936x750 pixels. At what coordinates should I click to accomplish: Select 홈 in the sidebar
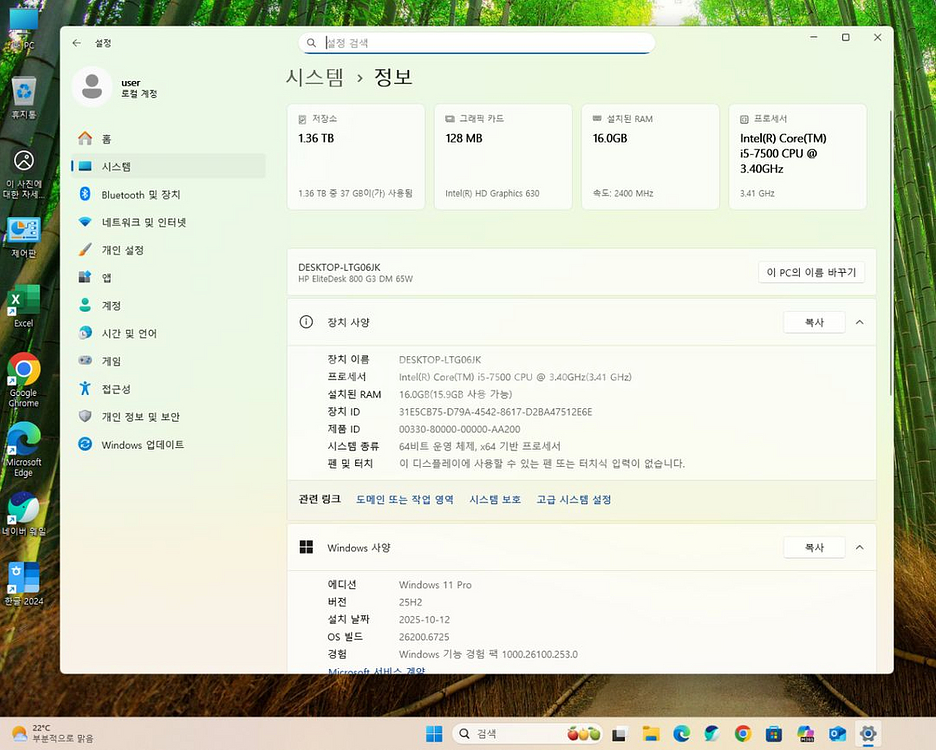coord(106,139)
